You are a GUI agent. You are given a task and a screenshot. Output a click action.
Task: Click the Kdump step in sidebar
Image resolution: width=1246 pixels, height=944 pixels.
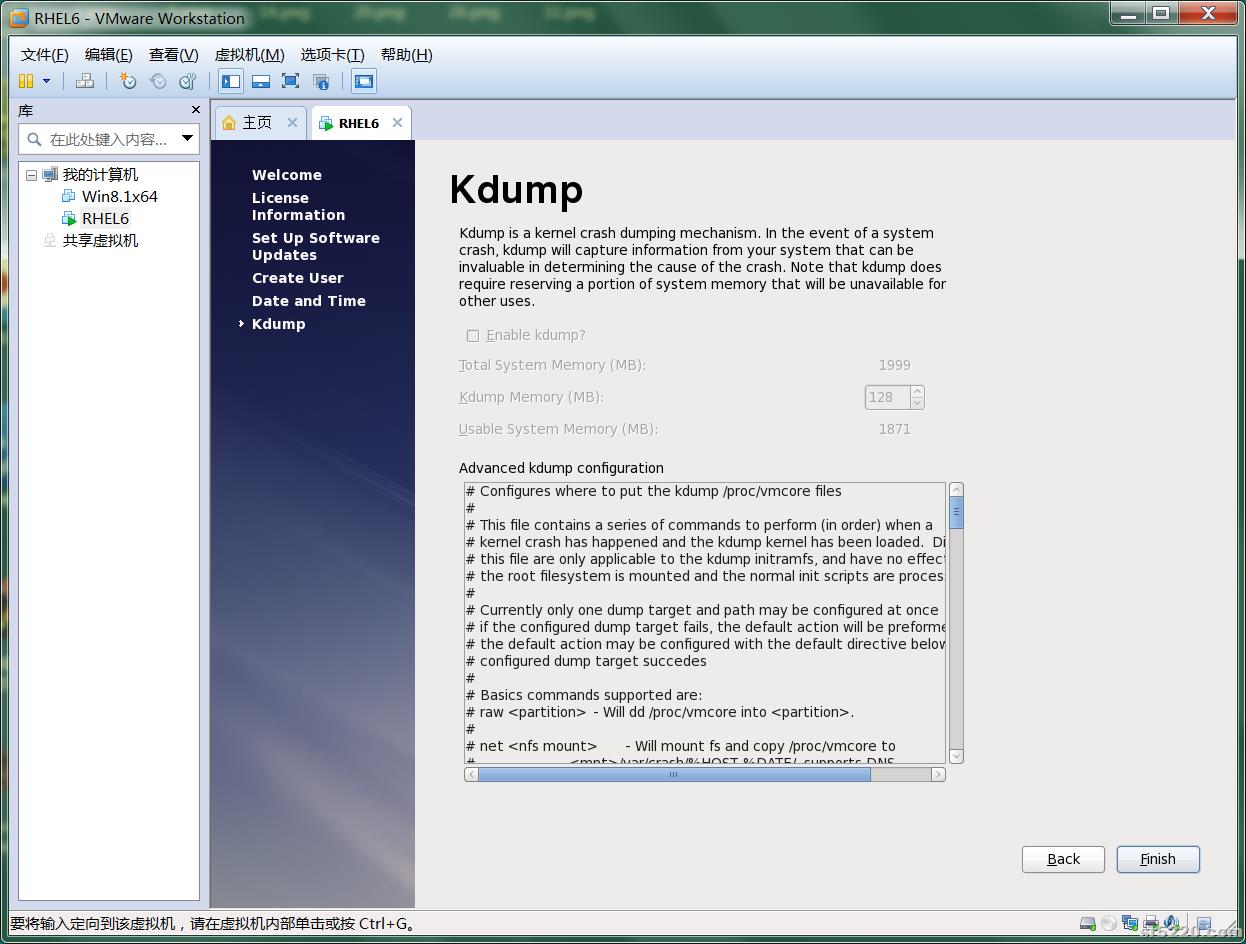click(x=279, y=324)
